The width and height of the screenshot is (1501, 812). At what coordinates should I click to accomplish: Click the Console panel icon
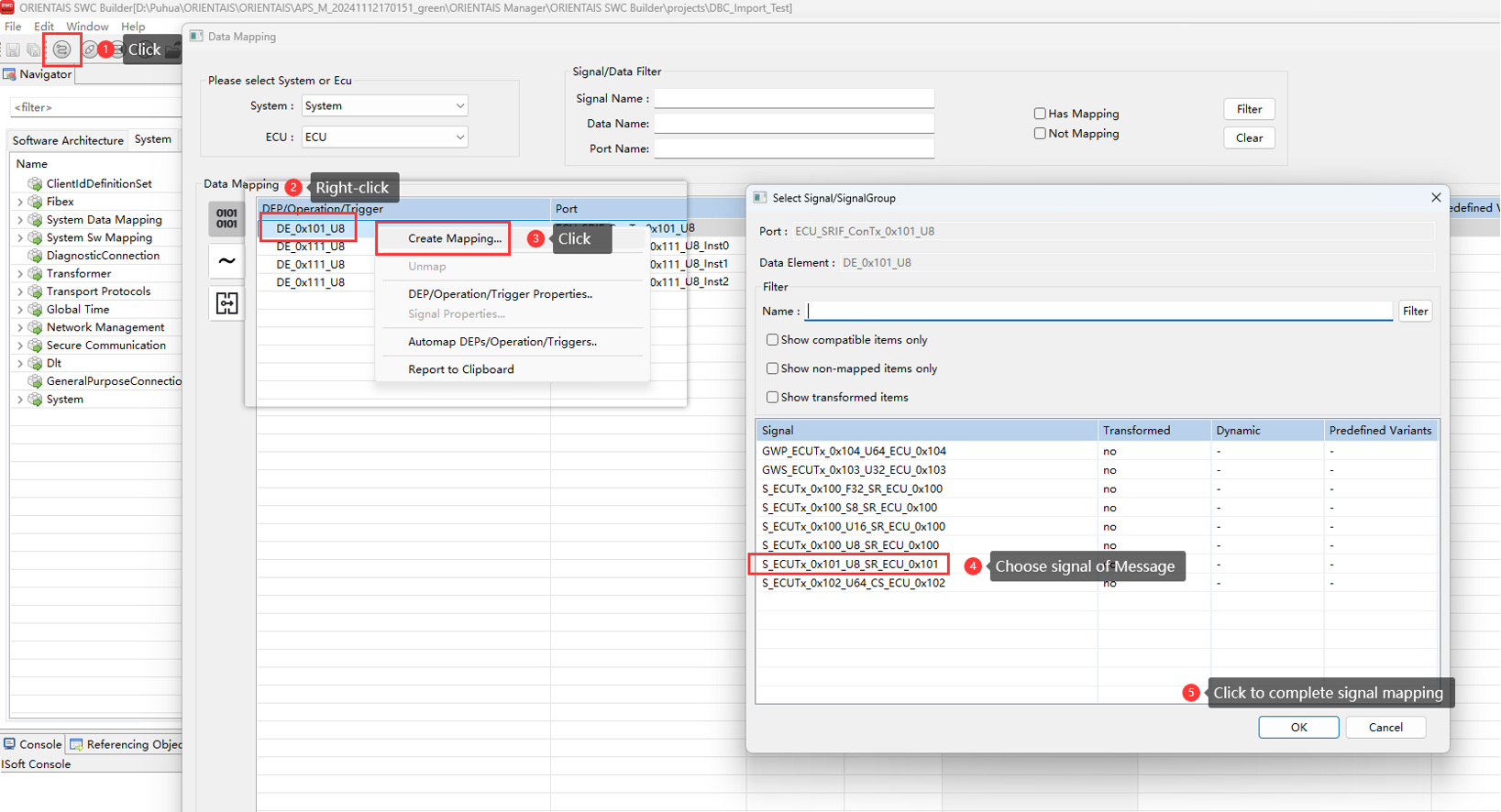(x=10, y=744)
